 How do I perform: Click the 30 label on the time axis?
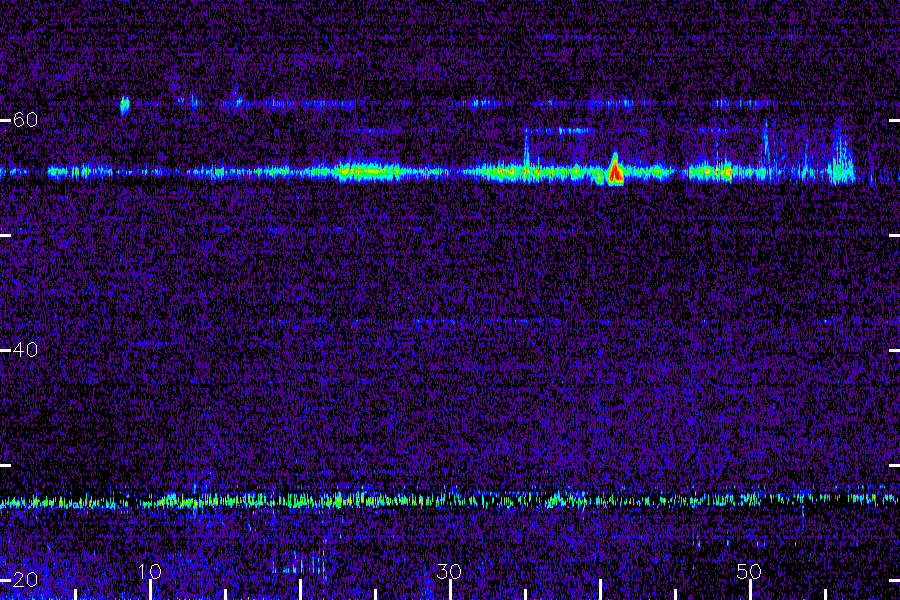click(449, 571)
